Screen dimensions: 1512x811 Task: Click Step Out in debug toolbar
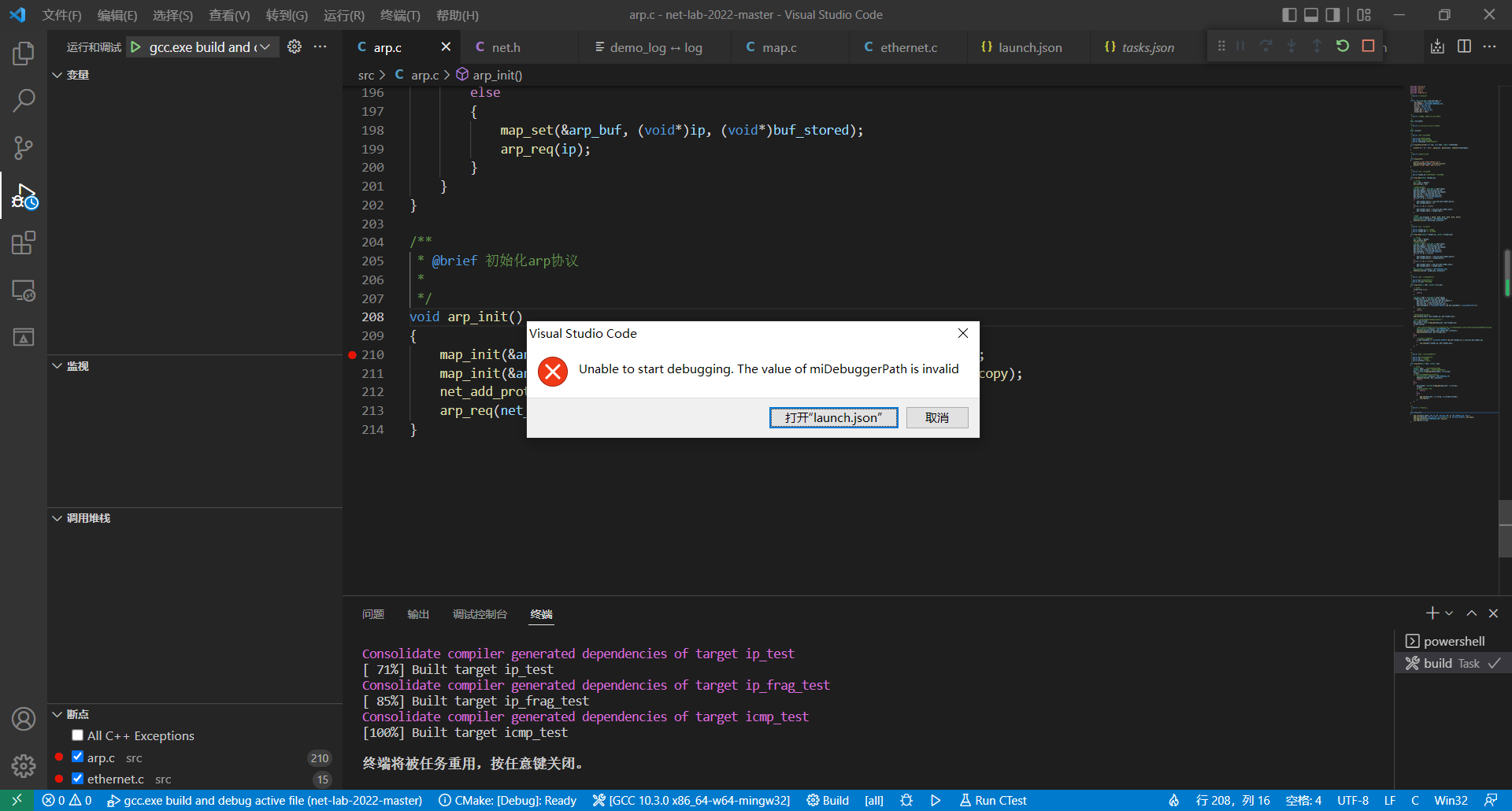point(1317,46)
